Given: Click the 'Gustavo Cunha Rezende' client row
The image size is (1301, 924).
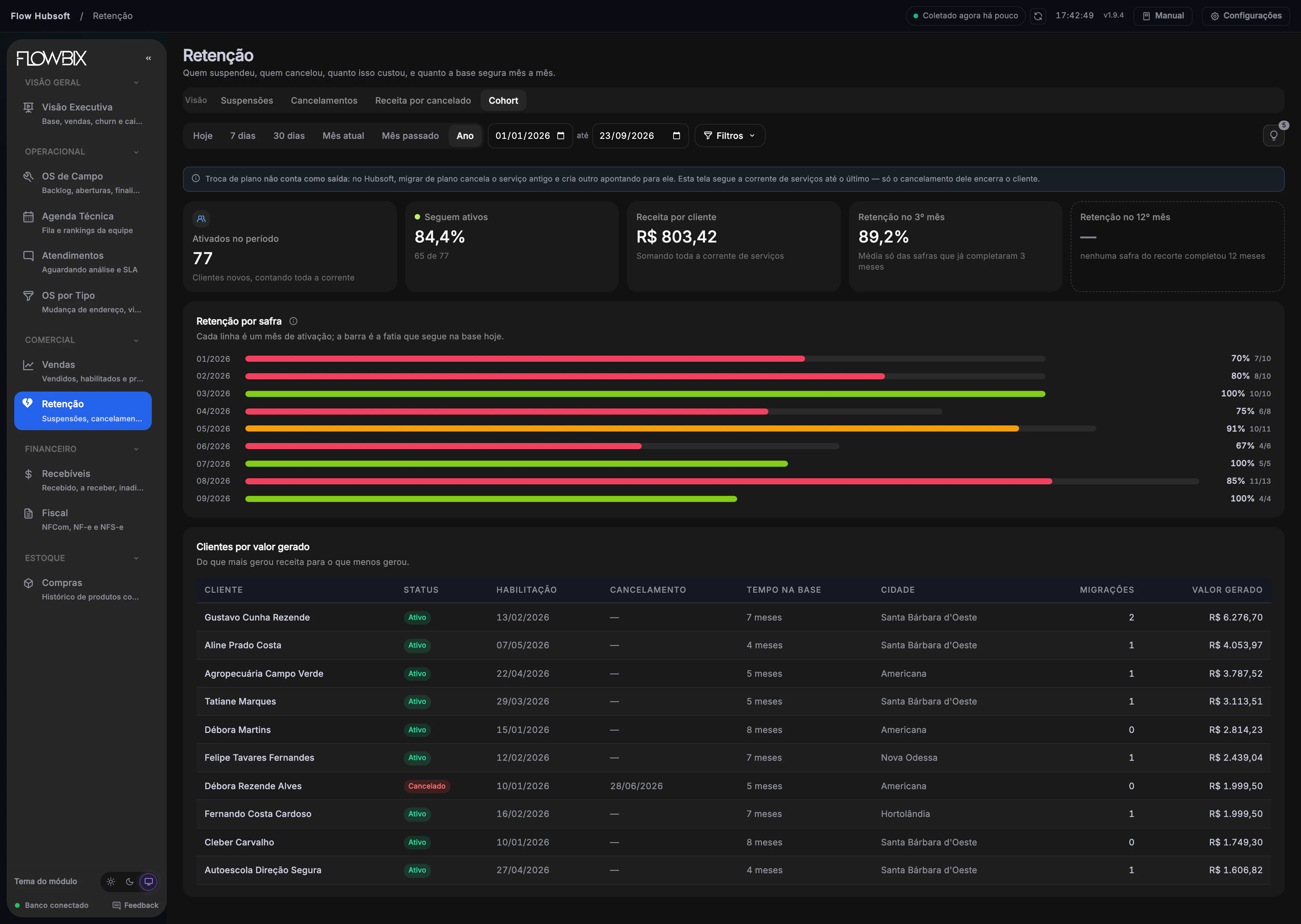Looking at the screenshot, I should point(734,617).
